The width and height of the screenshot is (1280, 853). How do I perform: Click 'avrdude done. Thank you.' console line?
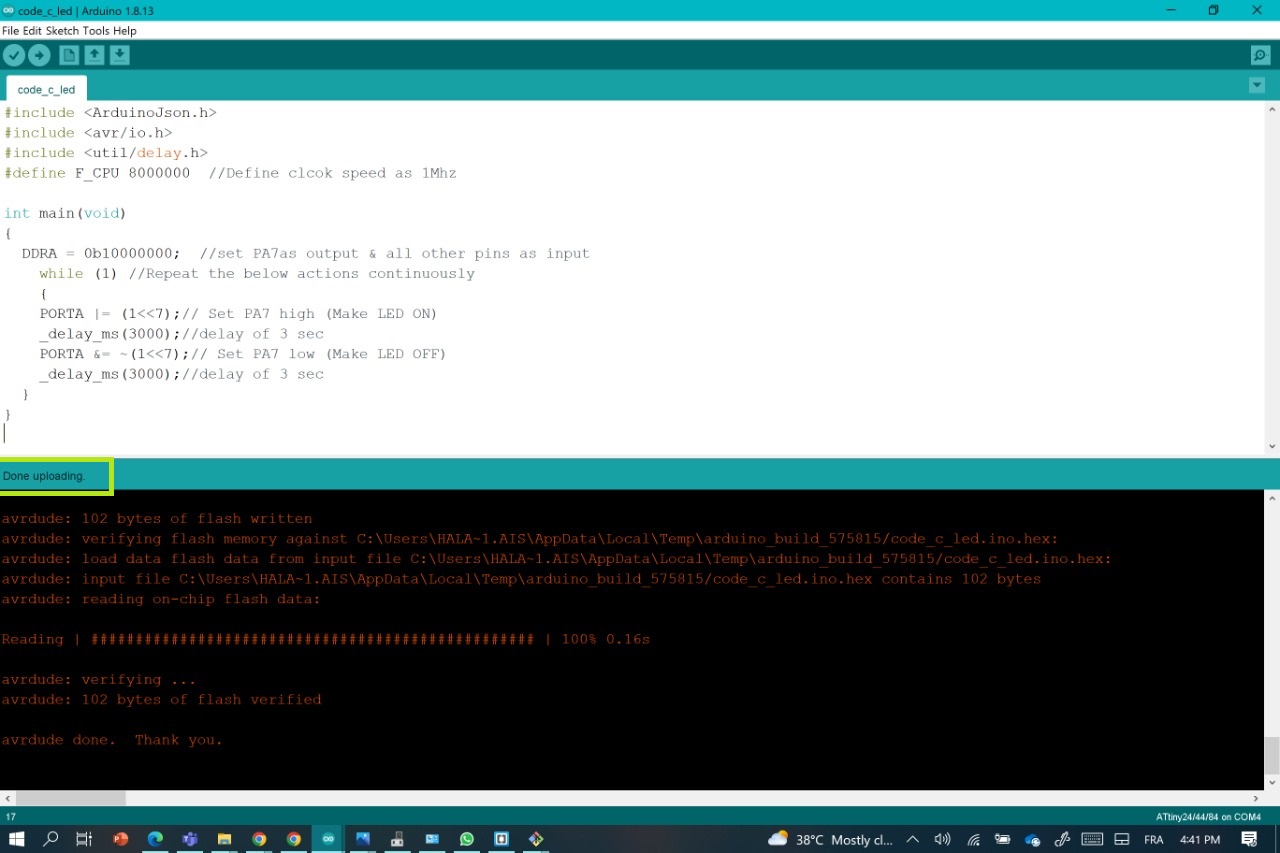(x=112, y=740)
